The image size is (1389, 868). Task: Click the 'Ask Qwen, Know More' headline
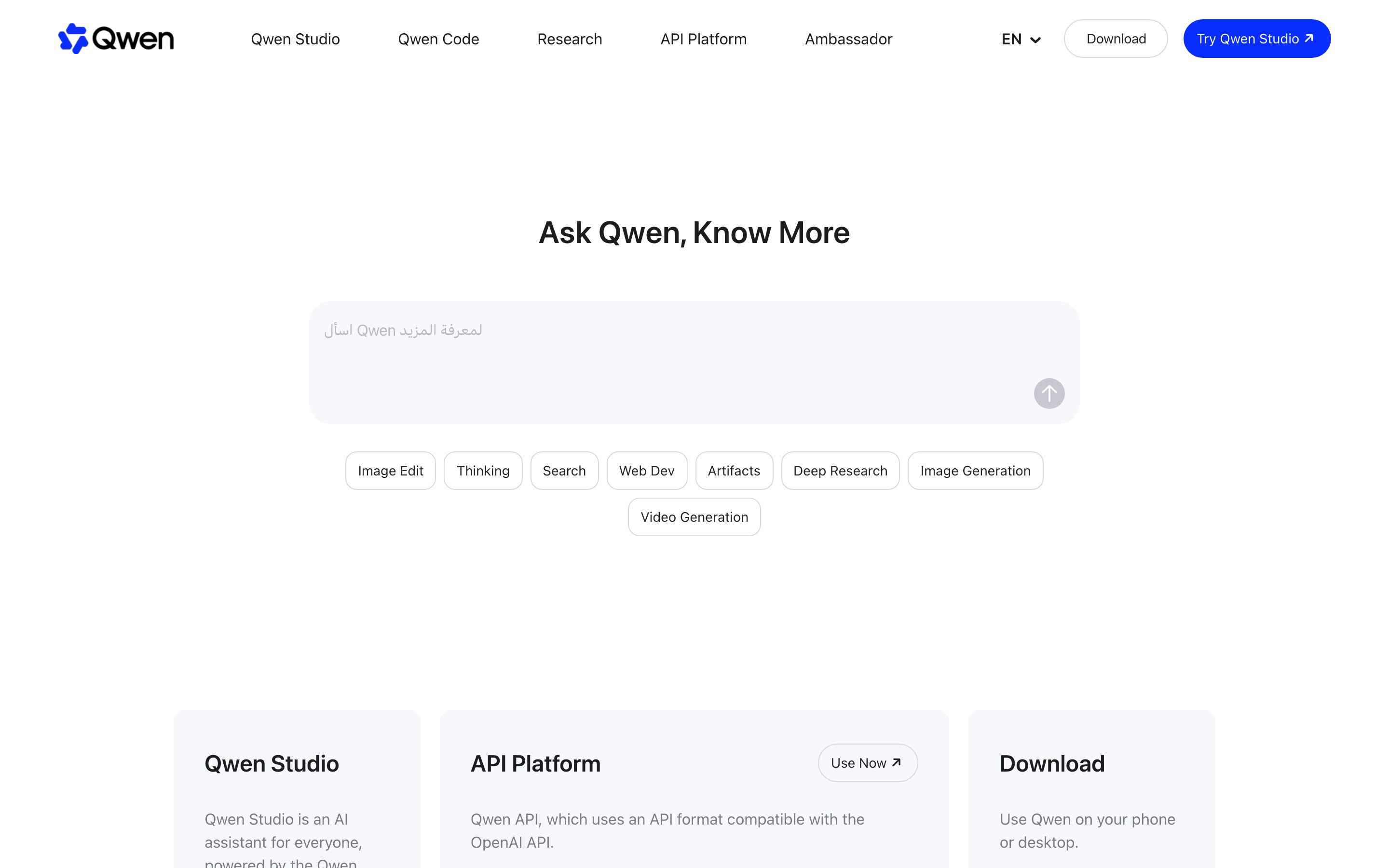click(694, 232)
